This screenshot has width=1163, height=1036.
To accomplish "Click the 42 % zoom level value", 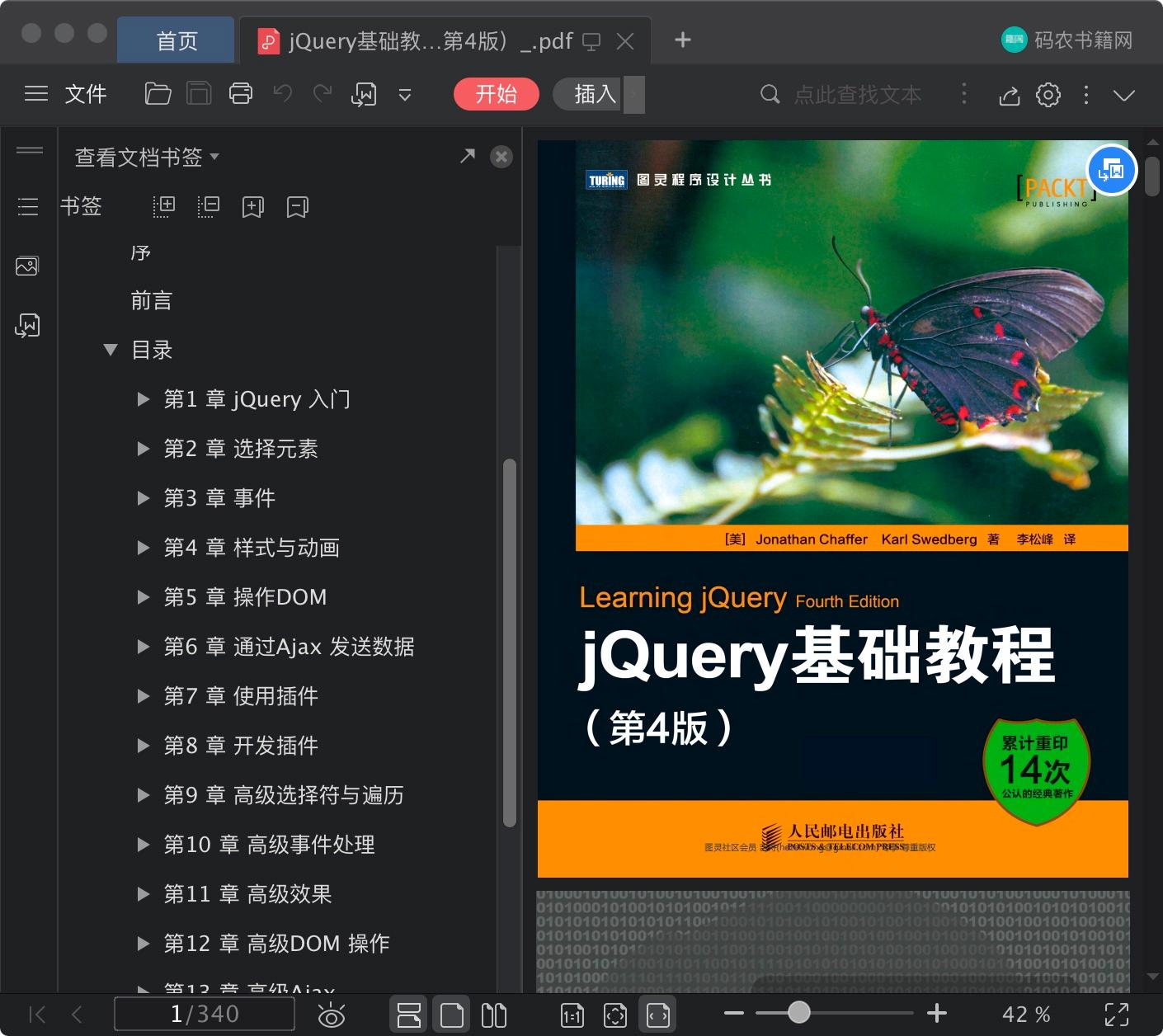I will pyautogui.click(x=1026, y=1015).
